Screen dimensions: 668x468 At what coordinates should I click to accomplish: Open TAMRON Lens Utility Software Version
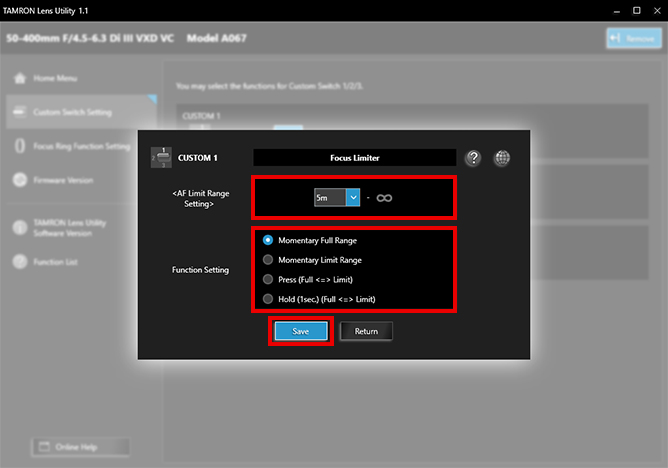coord(69,228)
